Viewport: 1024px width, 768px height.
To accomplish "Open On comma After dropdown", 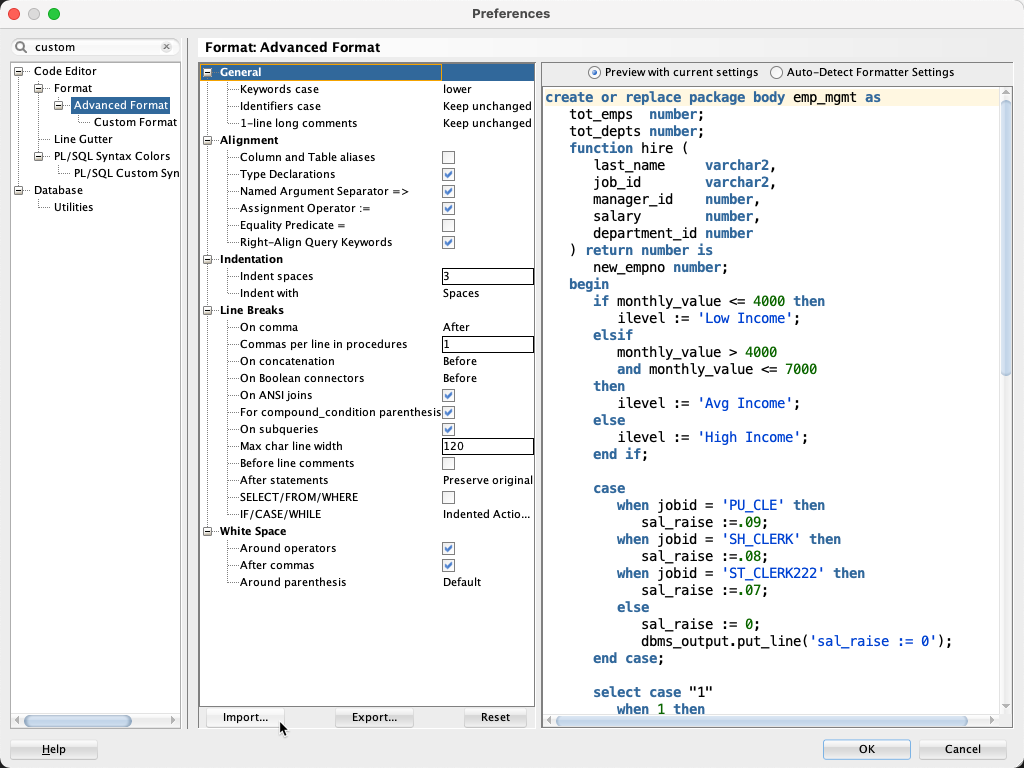I will [x=487, y=327].
